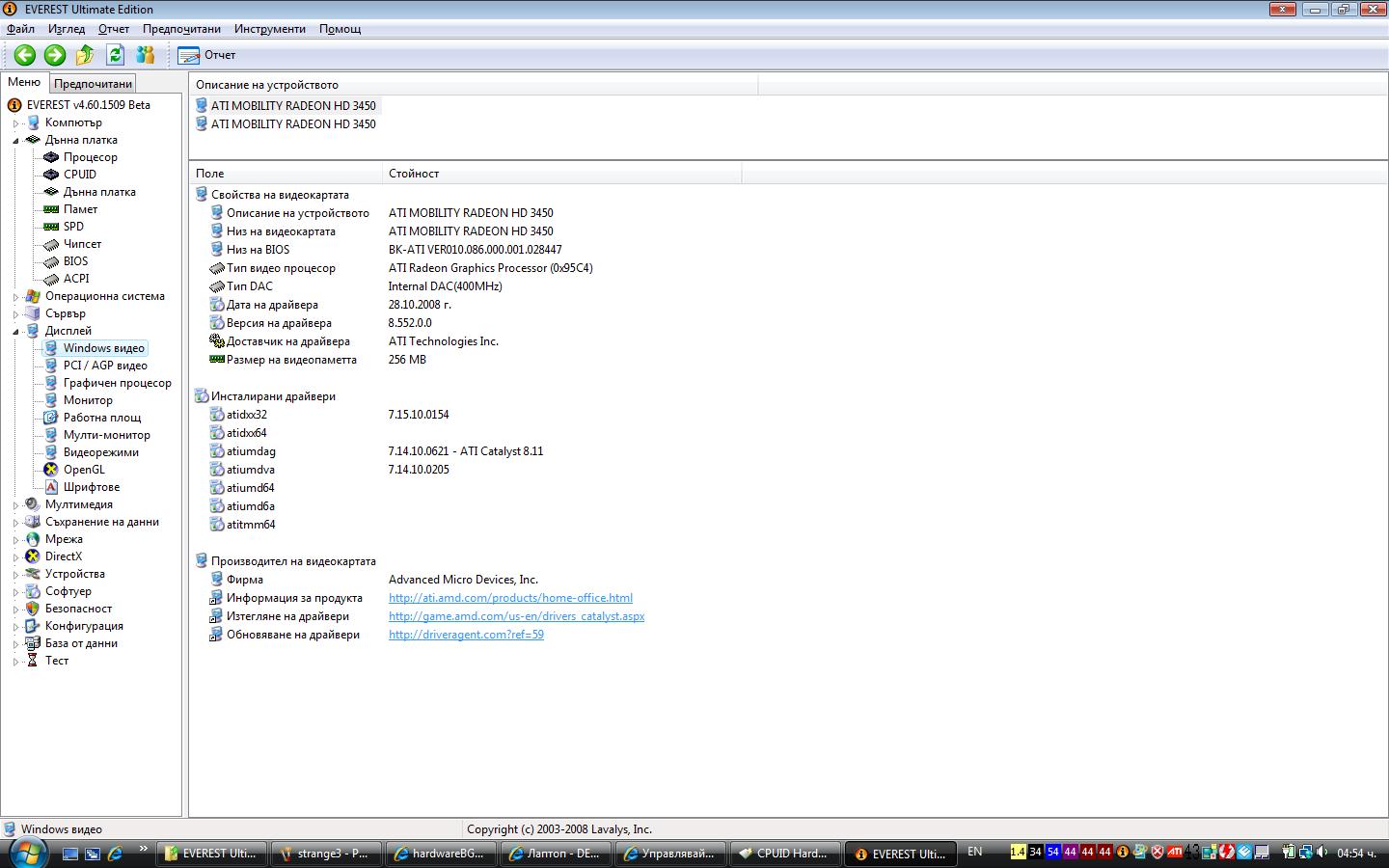1389x868 pixels.
Task: Select Работна площ tree item
Action: [102, 418]
